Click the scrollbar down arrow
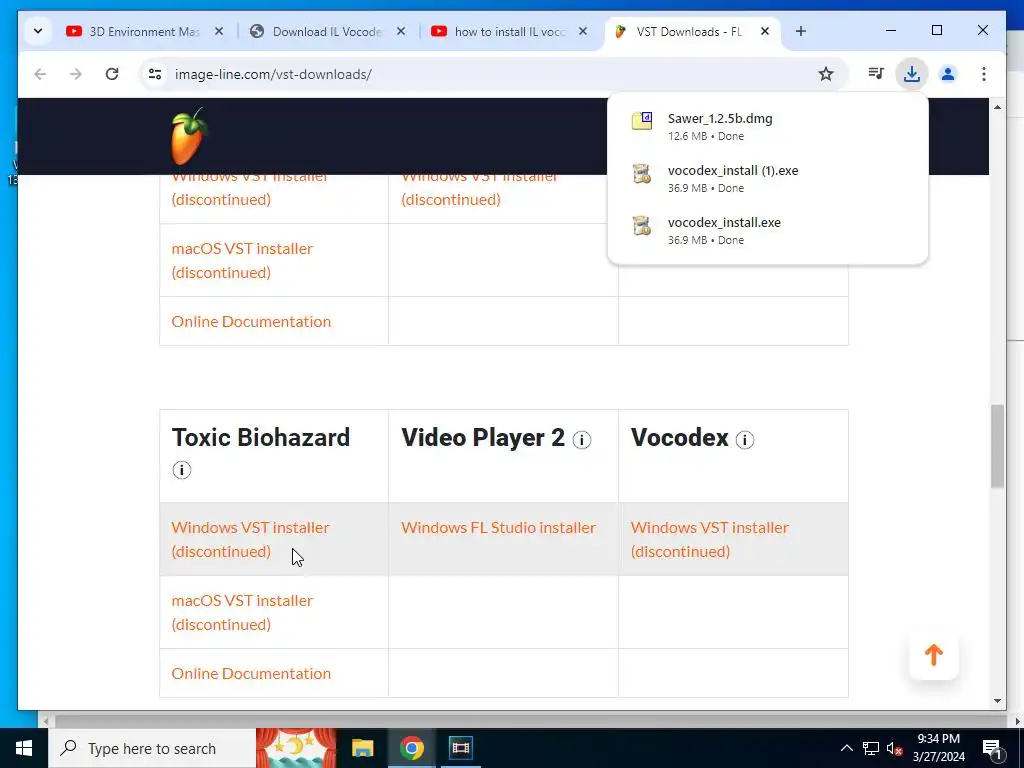Viewport: 1024px width, 768px height. pyautogui.click(x=997, y=701)
